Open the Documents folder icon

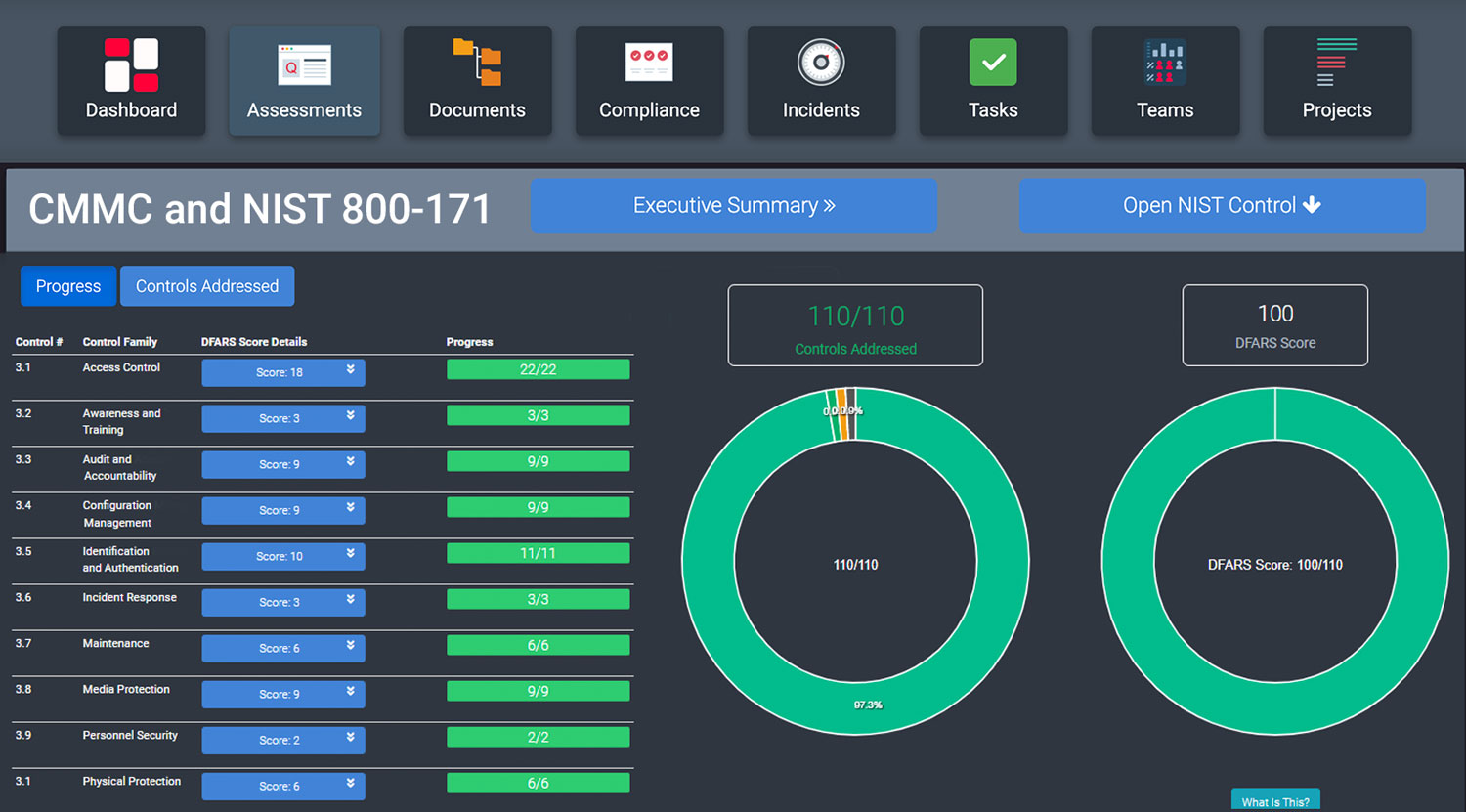pos(477,63)
